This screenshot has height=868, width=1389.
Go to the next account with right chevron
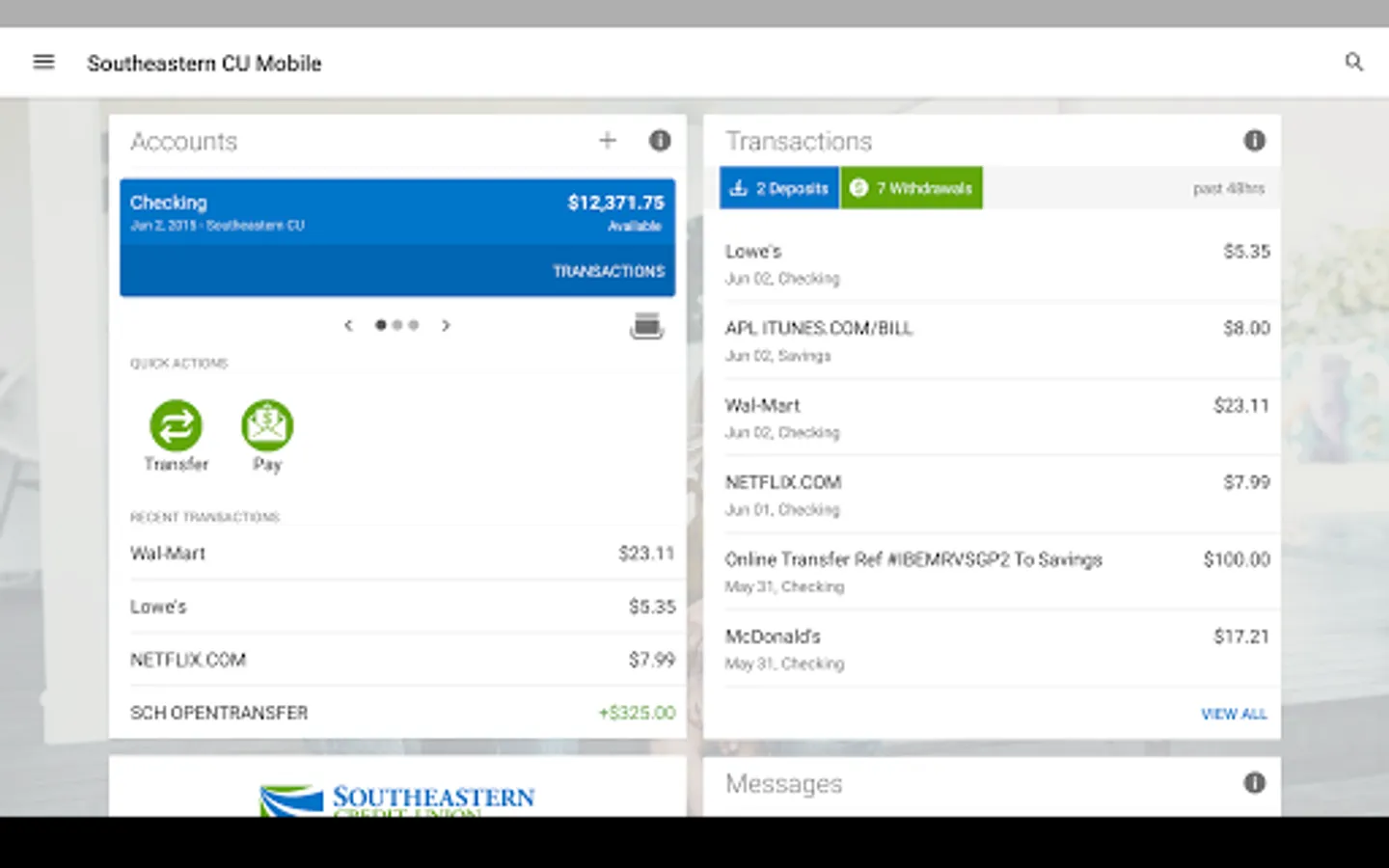(446, 325)
